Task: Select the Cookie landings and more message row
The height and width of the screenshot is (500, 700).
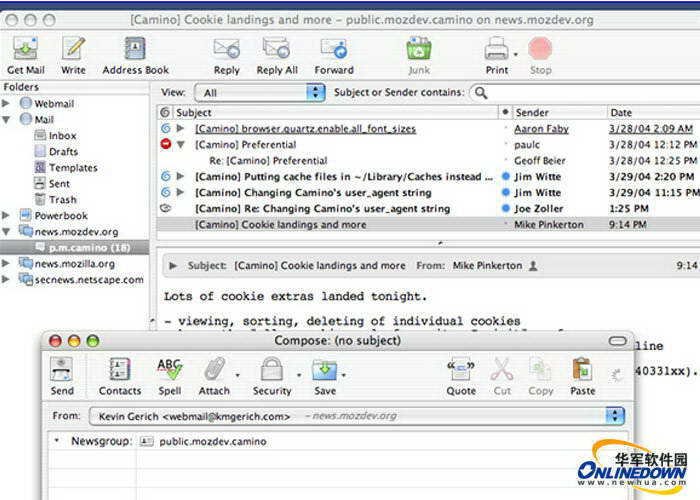Action: (429, 225)
